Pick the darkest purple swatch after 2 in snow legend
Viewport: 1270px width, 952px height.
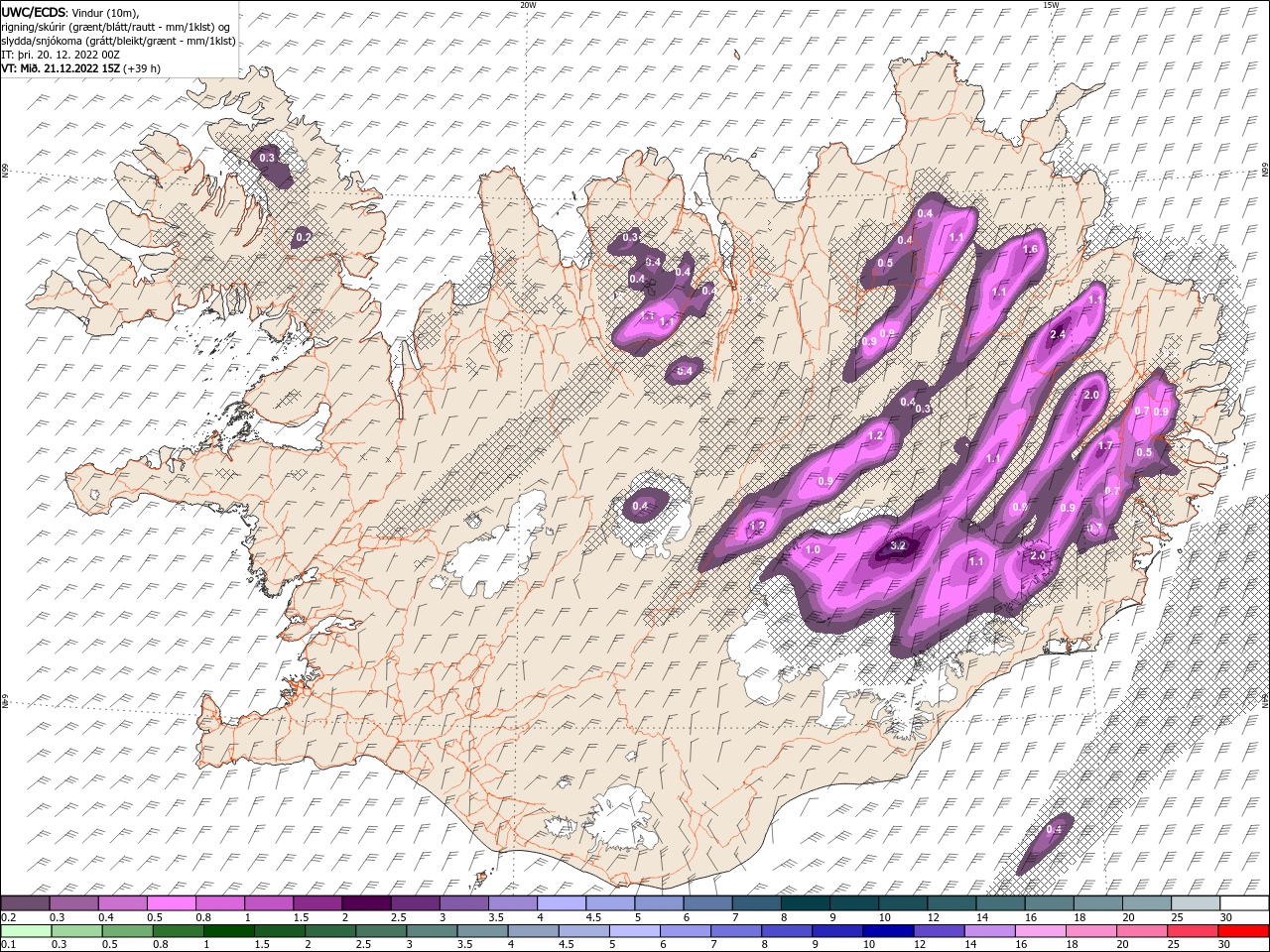point(366,903)
